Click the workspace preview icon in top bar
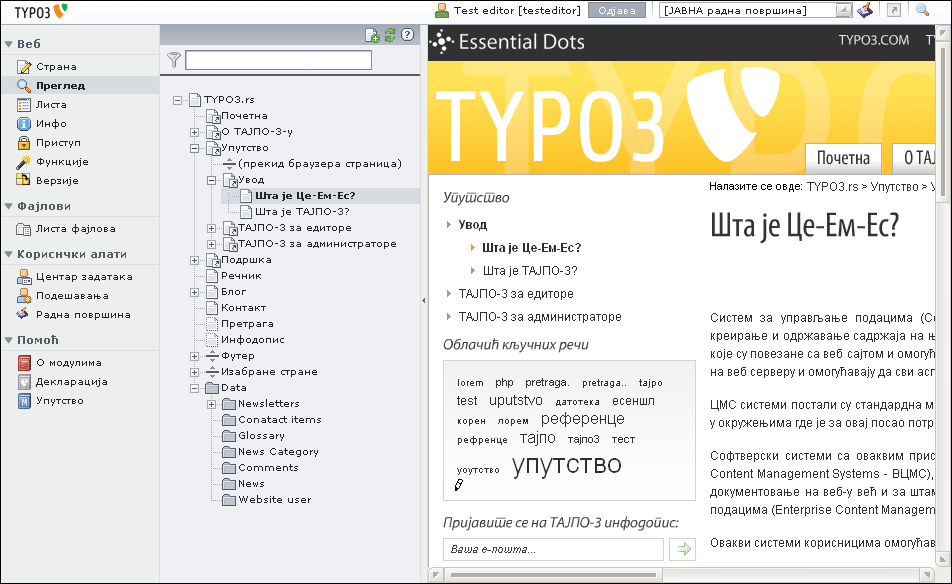 point(865,10)
